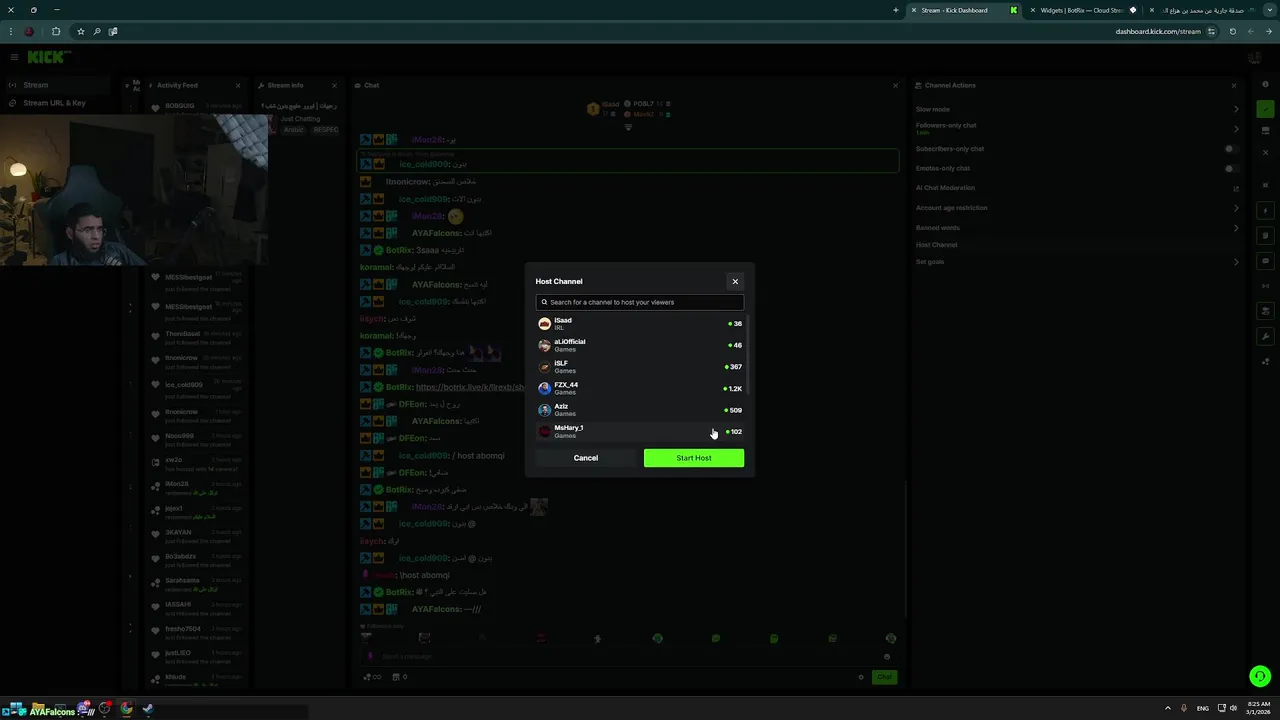This screenshot has height=720, width=1280.
Task: Click the browser zoom magnifier icon
Action: tap(97, 31)
